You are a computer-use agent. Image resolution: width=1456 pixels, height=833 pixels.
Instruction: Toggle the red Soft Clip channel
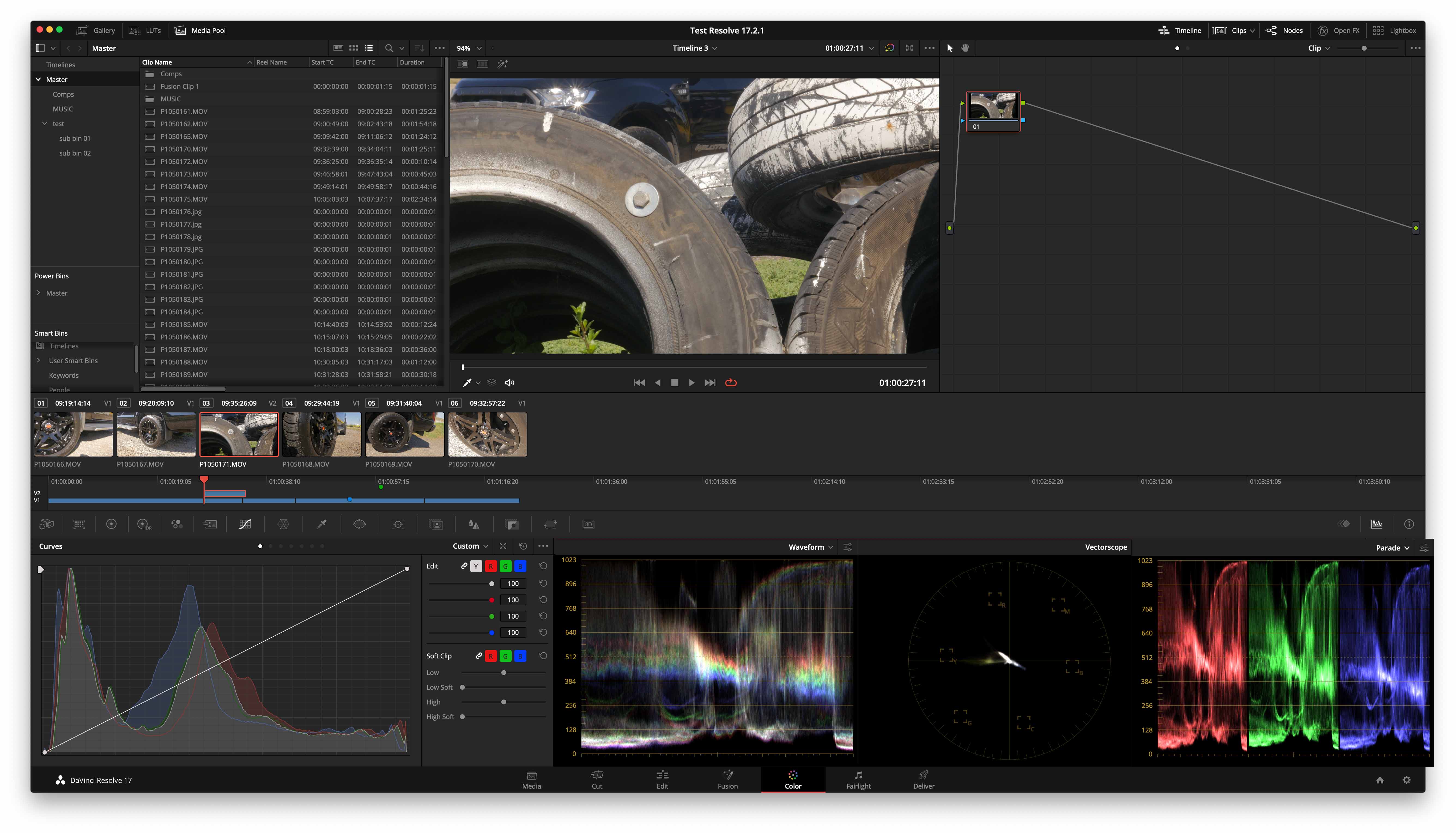(x=490, y=656)
